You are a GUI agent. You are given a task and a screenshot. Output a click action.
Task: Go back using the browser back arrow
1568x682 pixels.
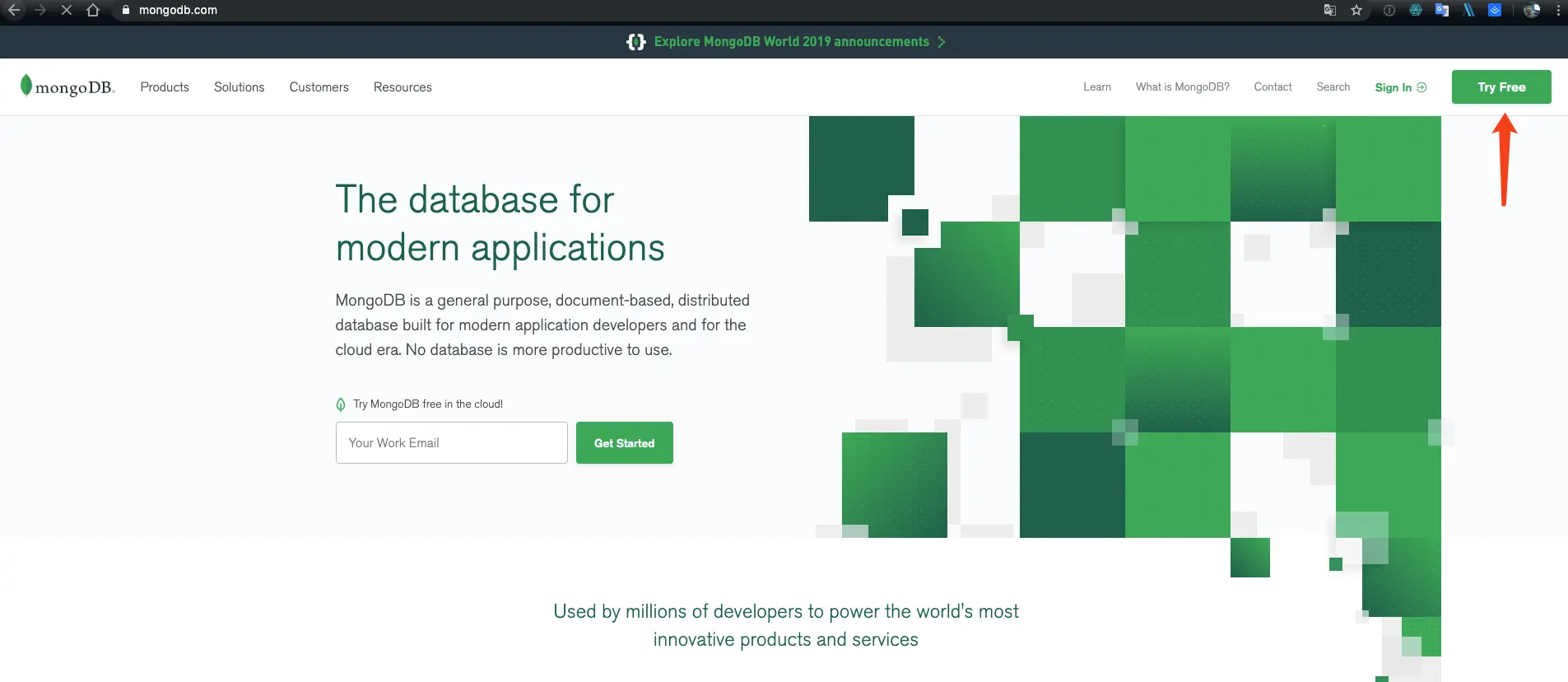pos(14,10)
